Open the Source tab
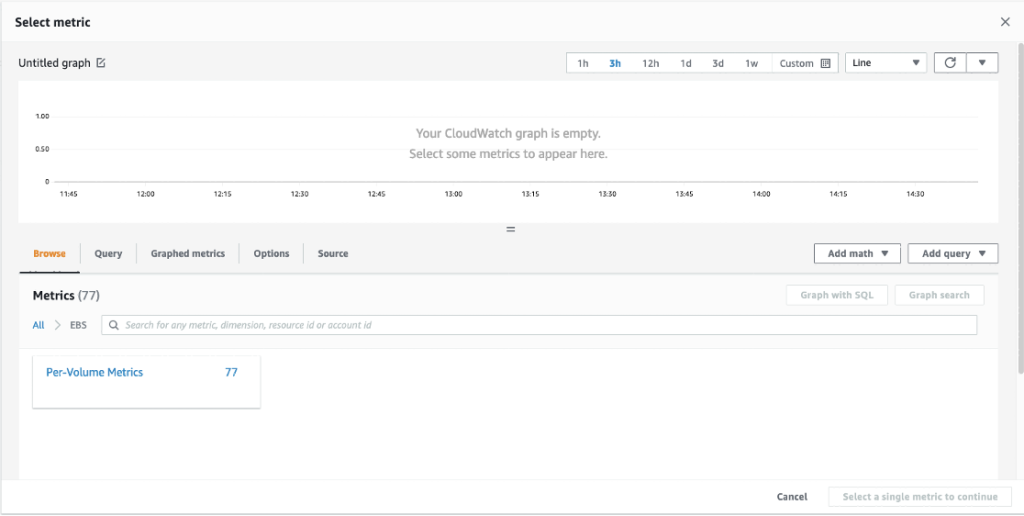This screenshot has height=516, width=1024. pos(333,253)
